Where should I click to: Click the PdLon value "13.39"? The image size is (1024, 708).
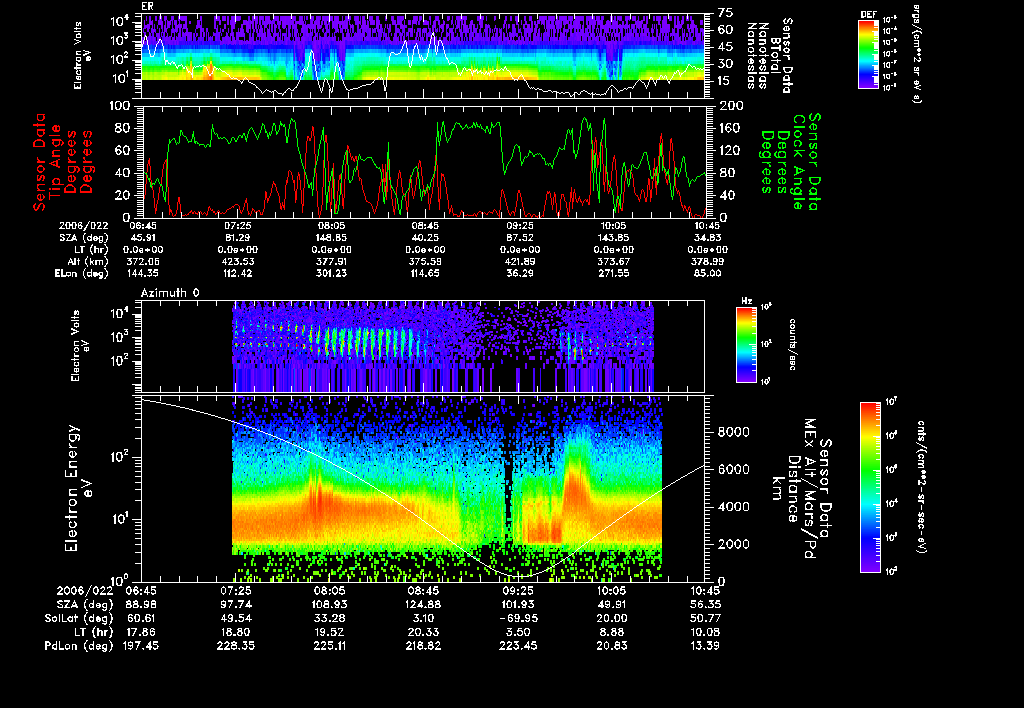(x=705, y=645)
